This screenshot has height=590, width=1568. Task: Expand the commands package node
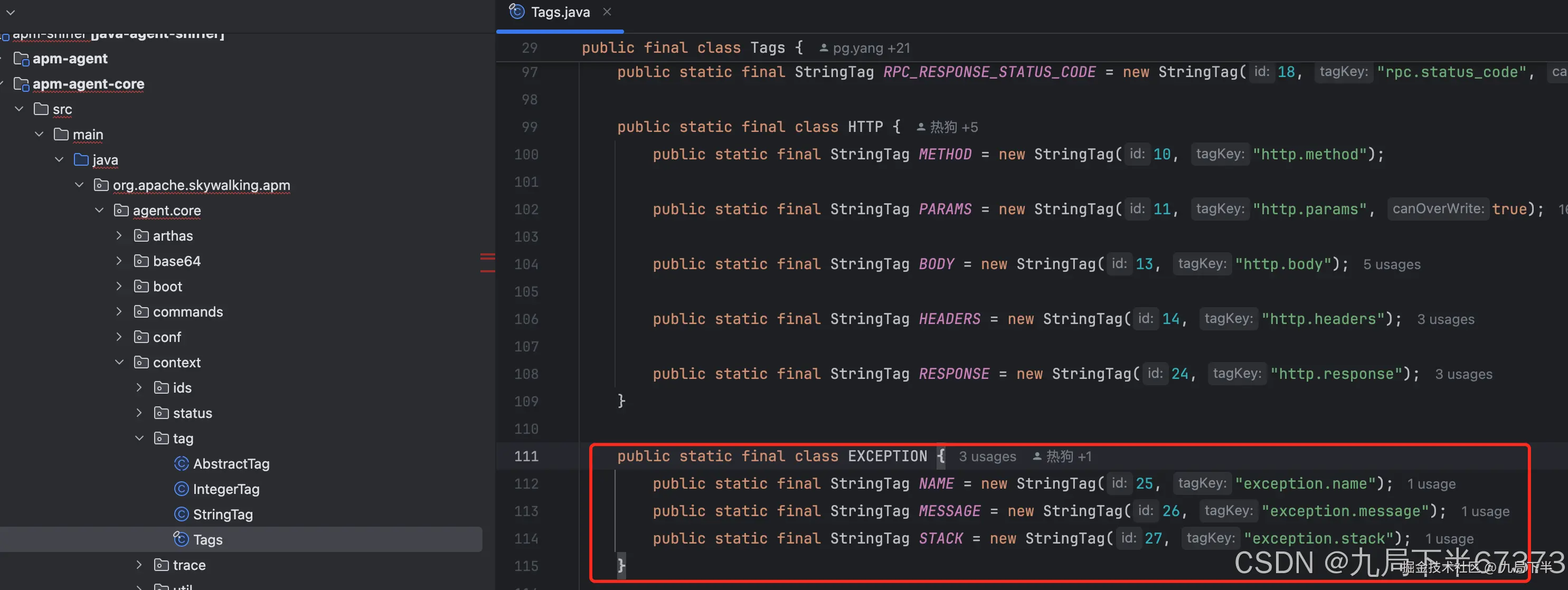pyautogui.click(x=119, y=312)
